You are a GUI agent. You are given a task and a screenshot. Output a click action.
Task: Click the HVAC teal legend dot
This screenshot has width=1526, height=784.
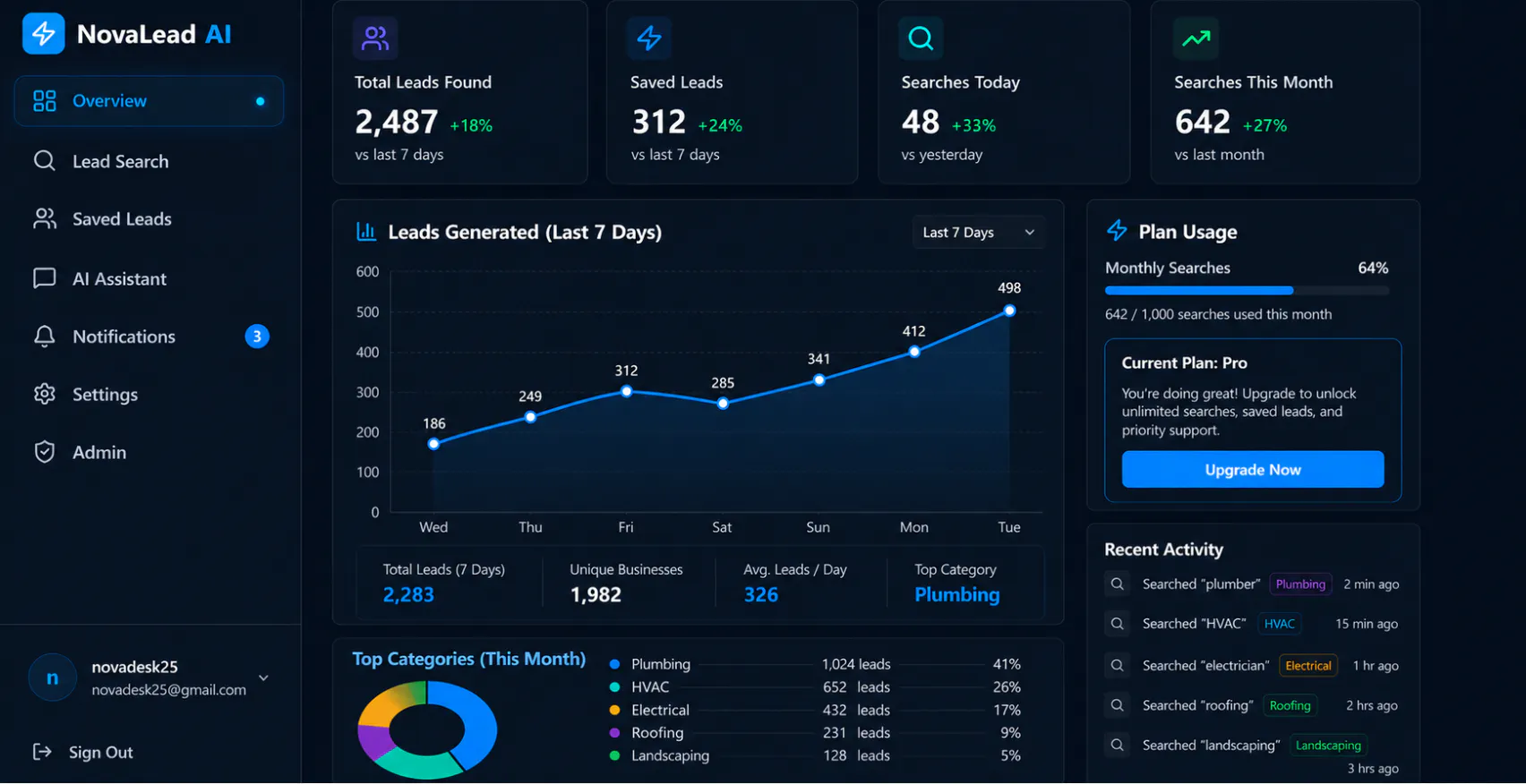coord(614,687)
